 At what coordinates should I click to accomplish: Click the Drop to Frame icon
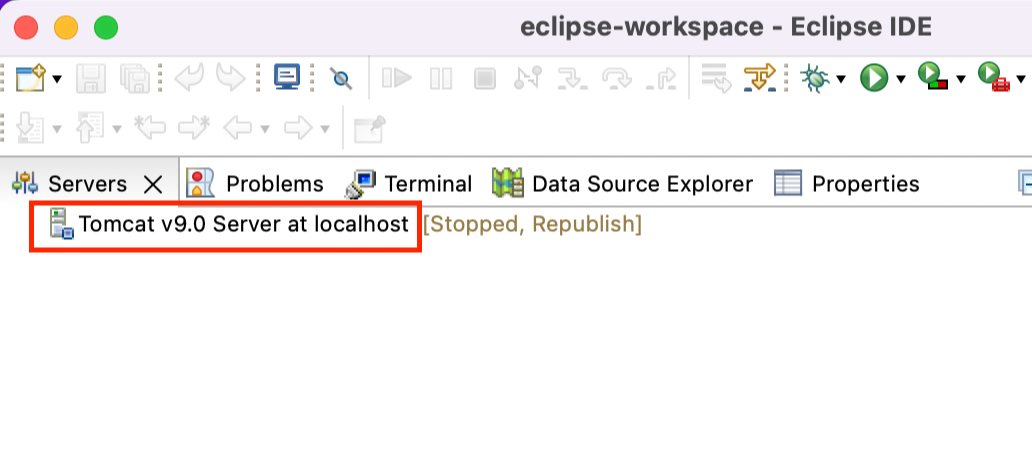click(716, 78)
